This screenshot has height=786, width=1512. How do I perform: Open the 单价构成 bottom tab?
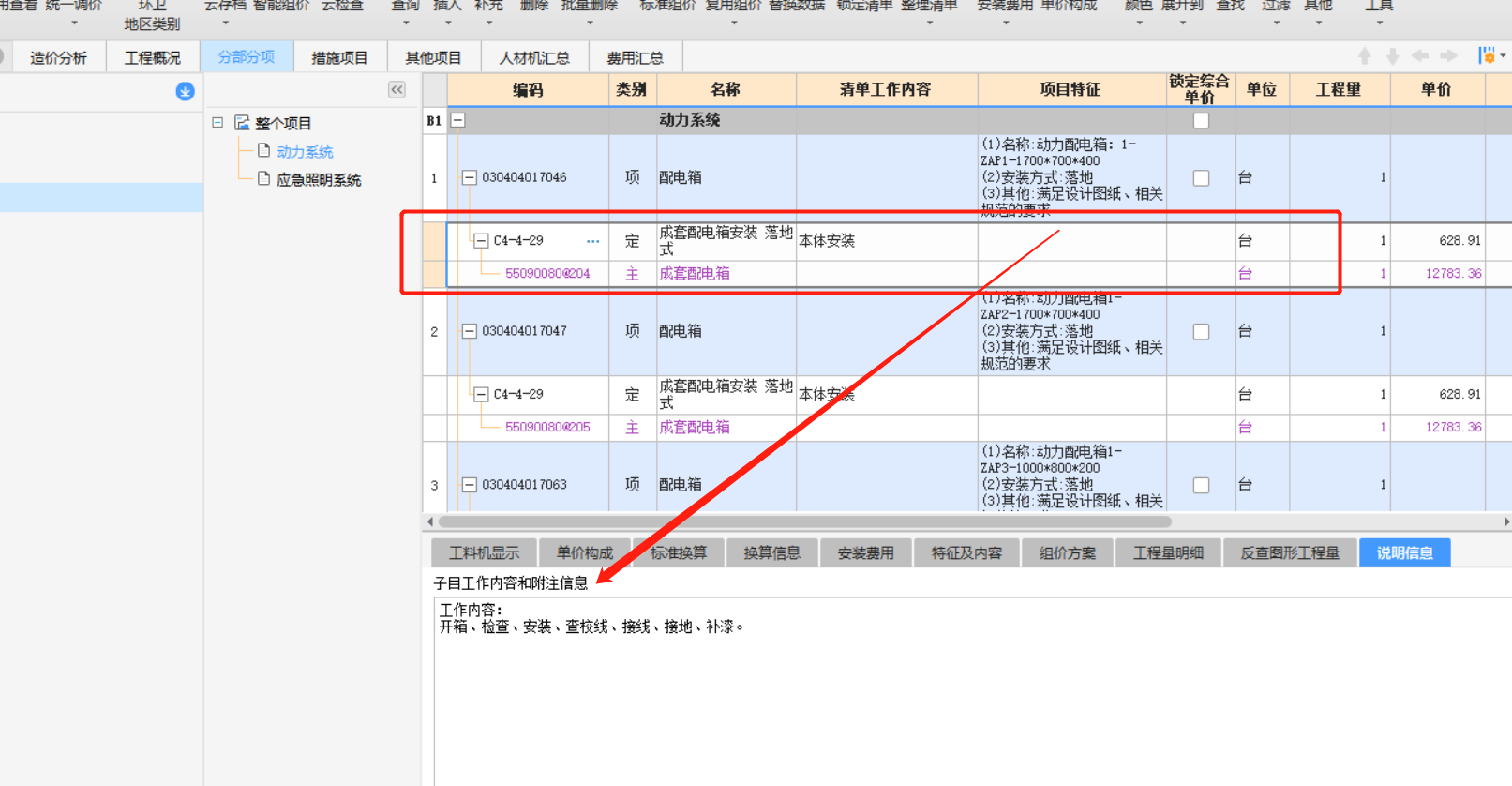[585, 552]
